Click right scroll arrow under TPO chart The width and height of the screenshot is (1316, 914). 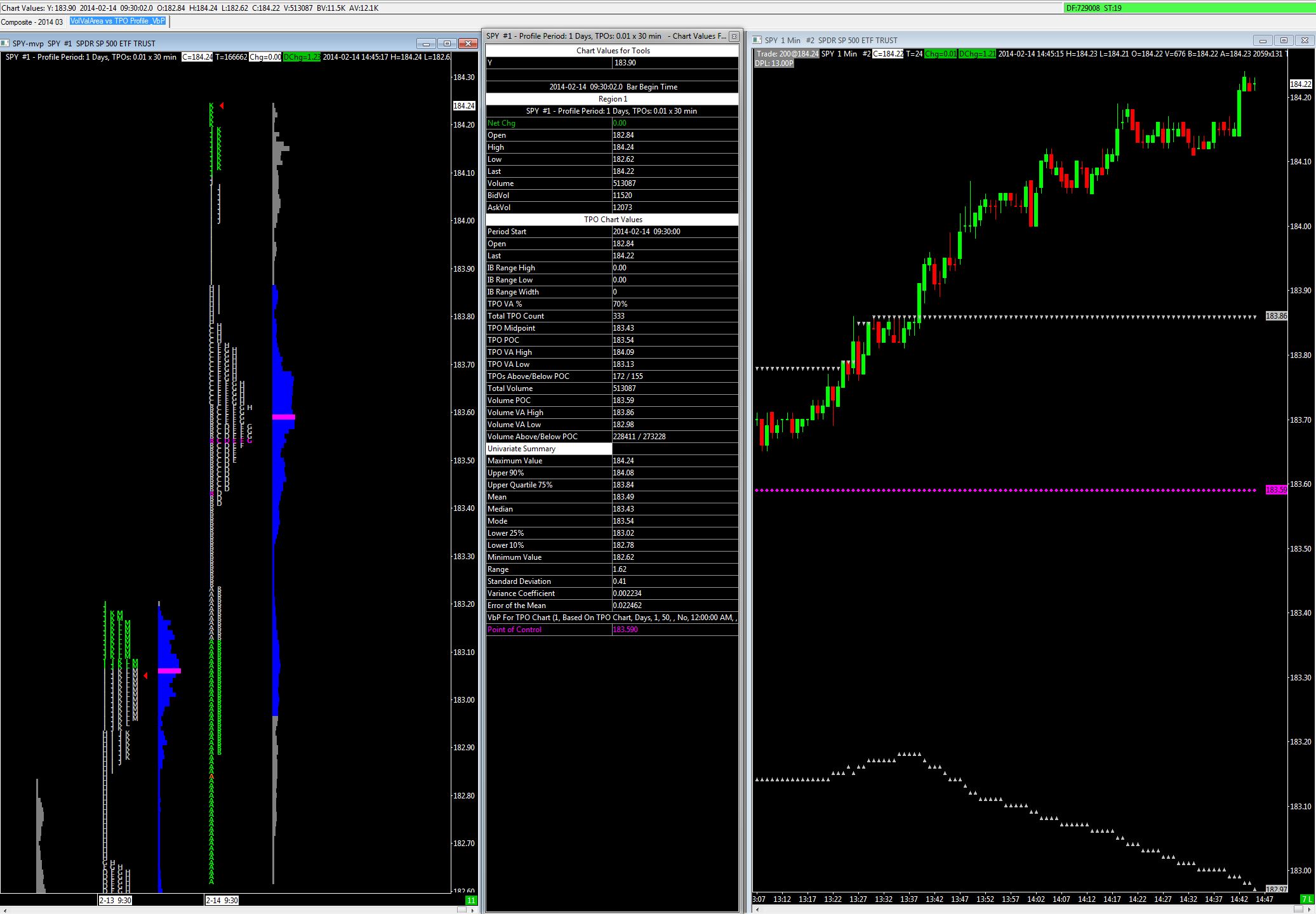(472, 910)
